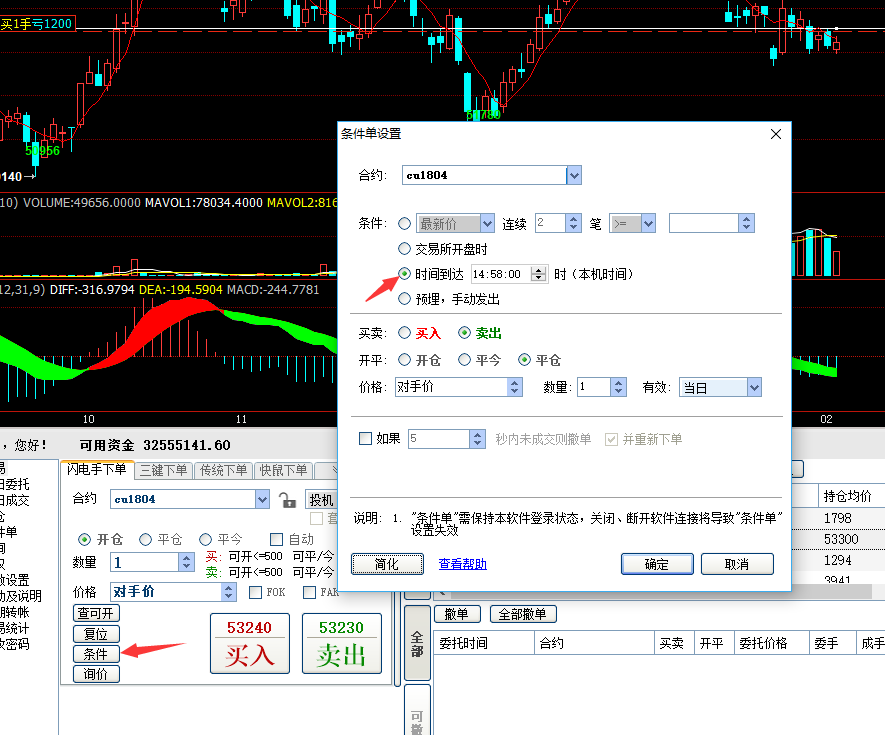
Task: Click into the 14:58:00 time field
Action: click(501, 274)
